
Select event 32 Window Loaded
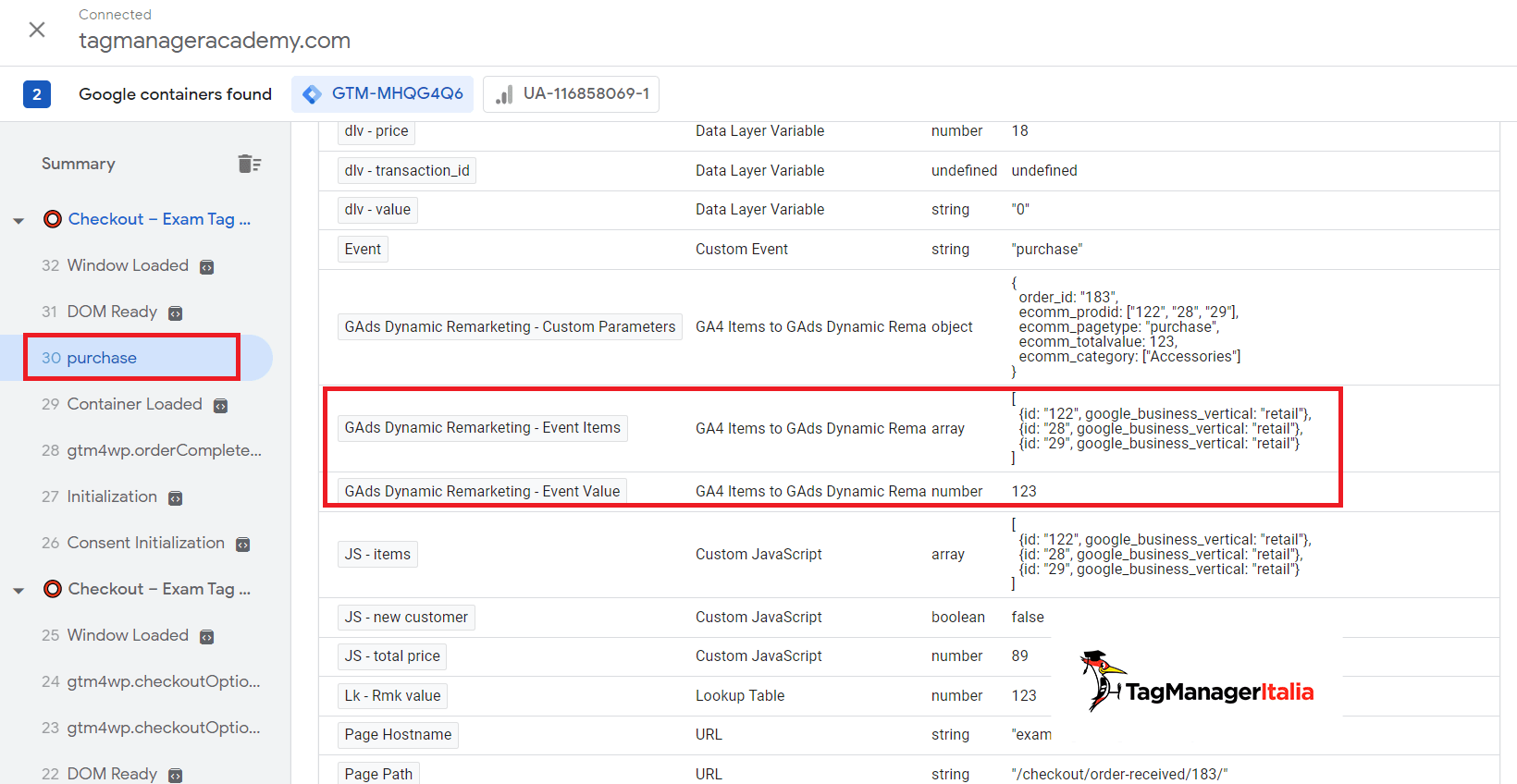pos(128,265)
